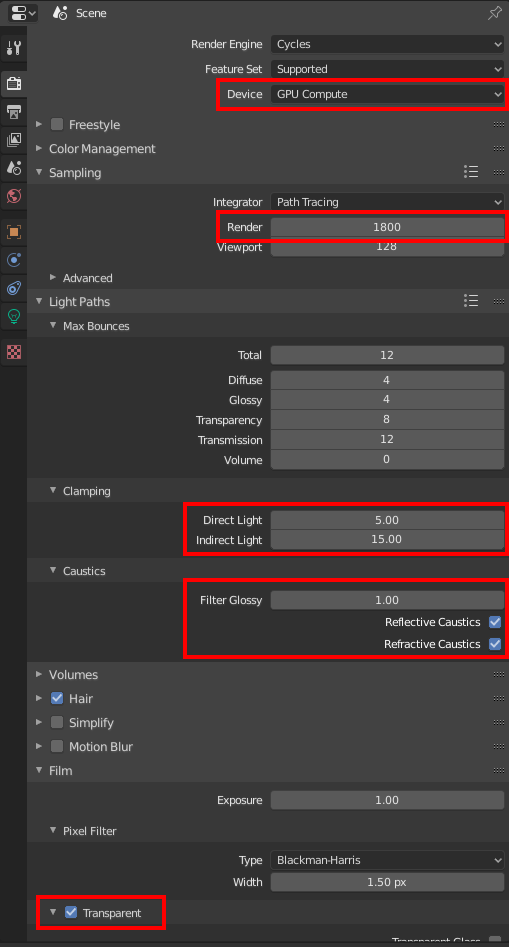Click Transmission bounces field
Viewport: 509px width, 947px height.
tap(387, 439)
